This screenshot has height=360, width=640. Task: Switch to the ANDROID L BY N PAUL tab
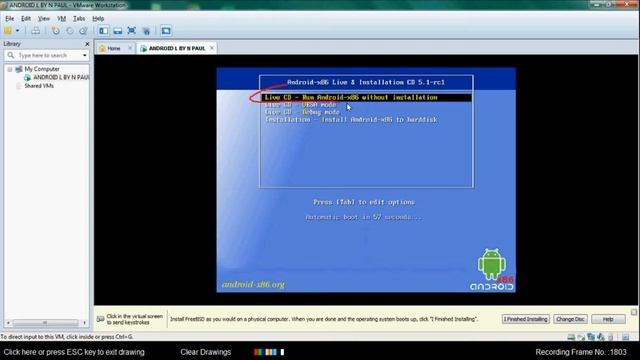click(x=177, y=48)
